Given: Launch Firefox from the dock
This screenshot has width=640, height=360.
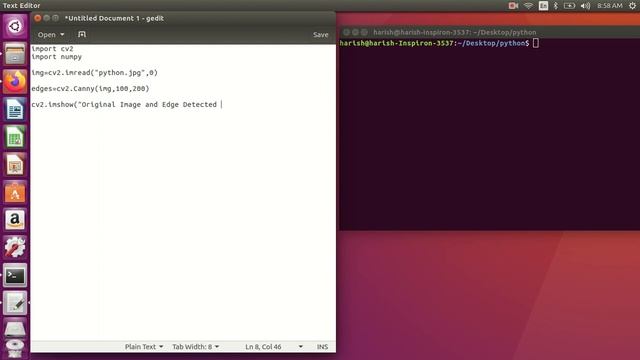Looking at the screenshot, I should pyautogui.click(x=15, y=81).
